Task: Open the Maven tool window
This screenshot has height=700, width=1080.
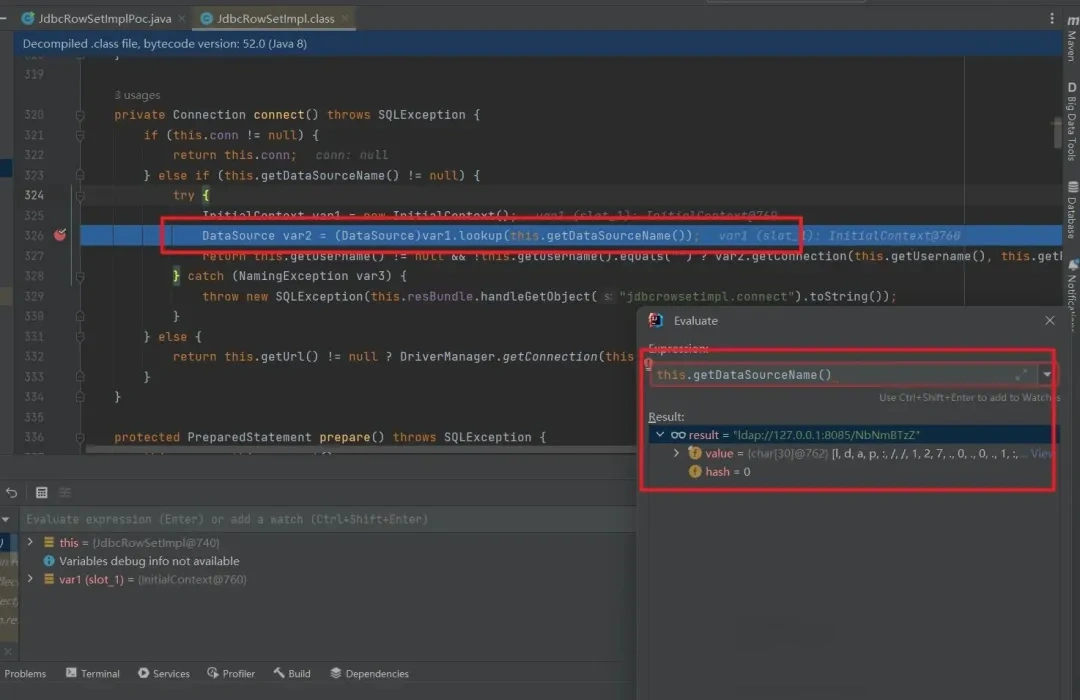Action: point(1072,39)
